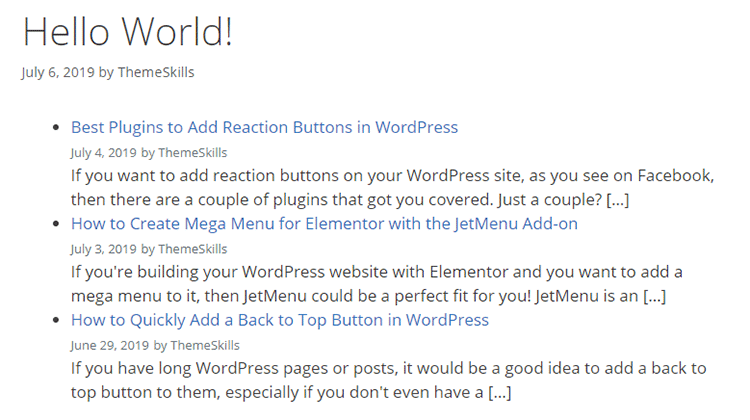Open the Back to Top Button post link
750x420 pixels.
[x=280, y=320]
